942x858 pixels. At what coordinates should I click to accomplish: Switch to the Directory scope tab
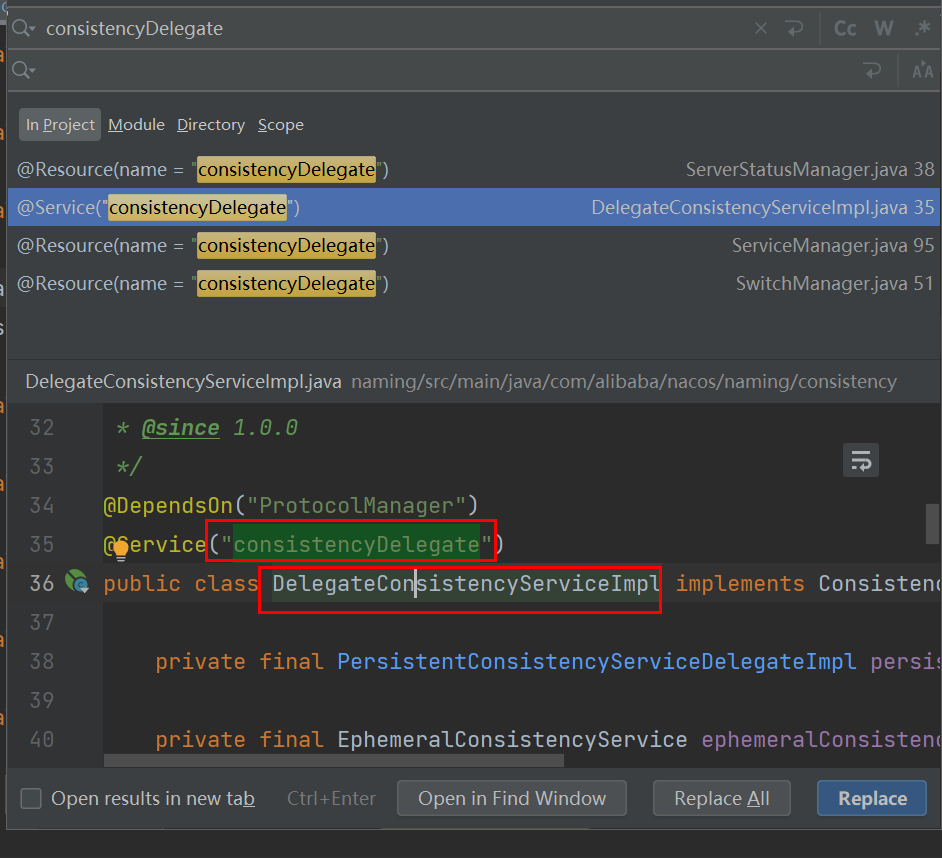pos(211,124)
